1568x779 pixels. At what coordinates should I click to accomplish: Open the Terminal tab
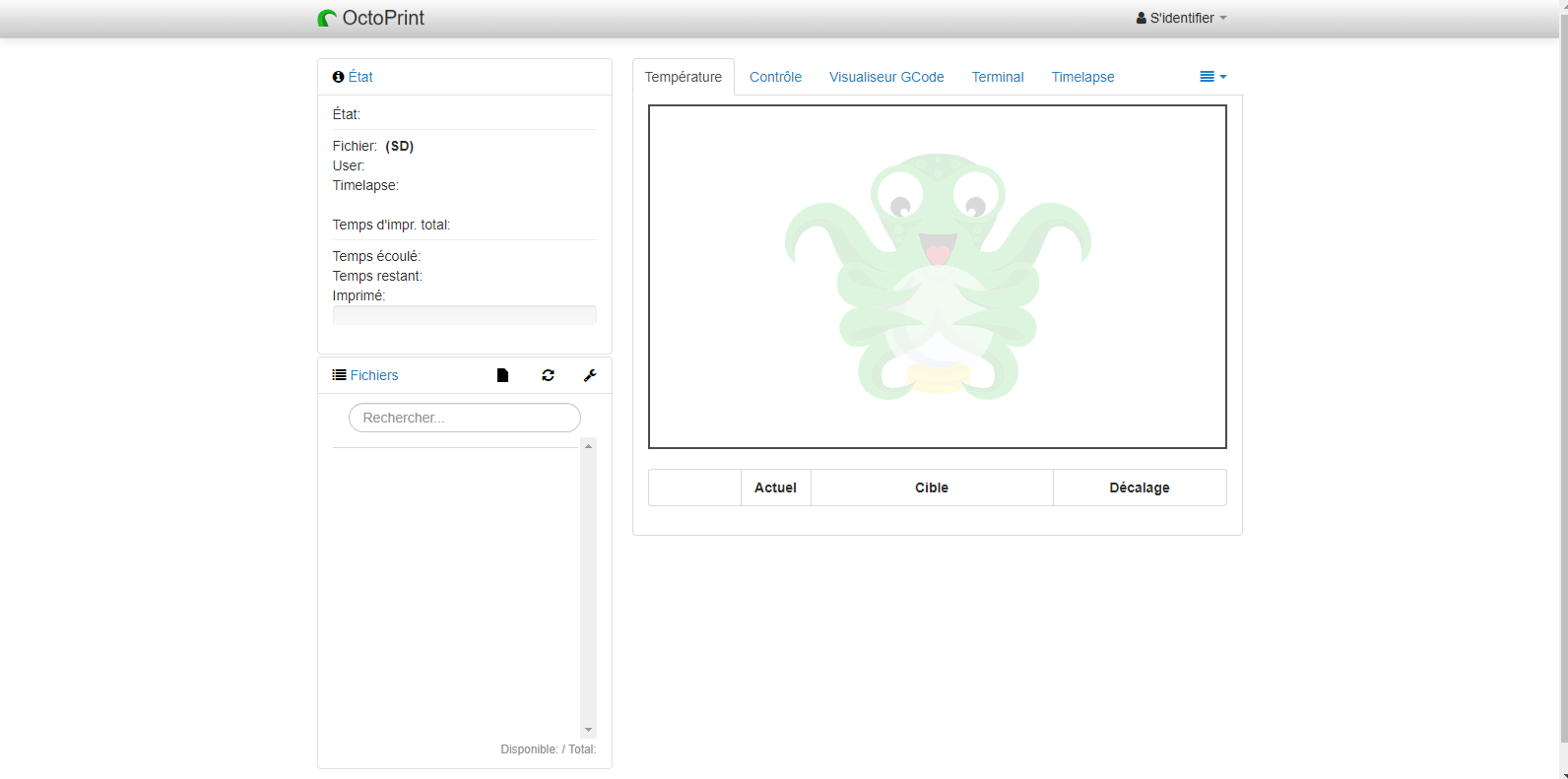click(x=998, y=77)
